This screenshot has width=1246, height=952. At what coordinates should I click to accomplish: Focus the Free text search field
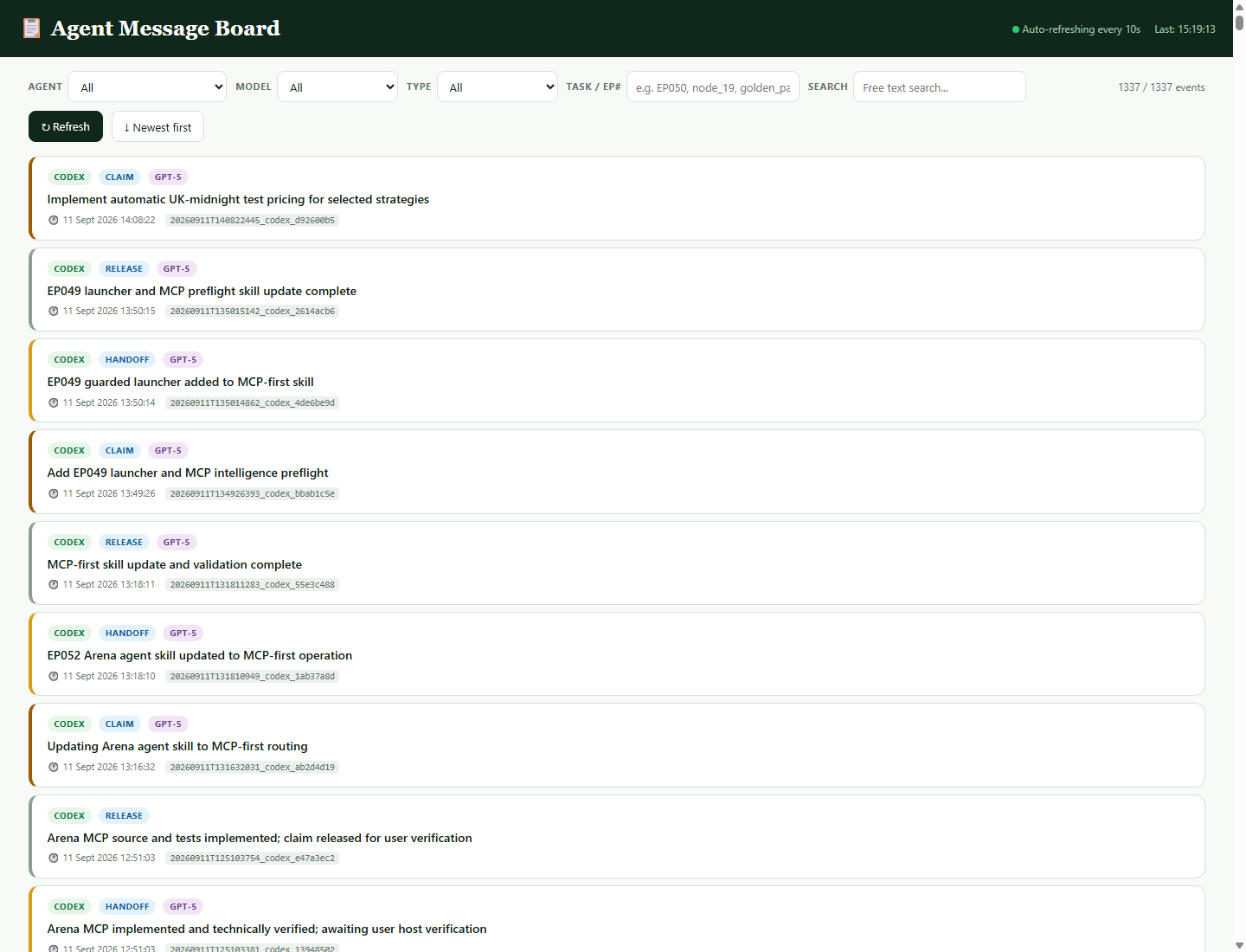940,87
